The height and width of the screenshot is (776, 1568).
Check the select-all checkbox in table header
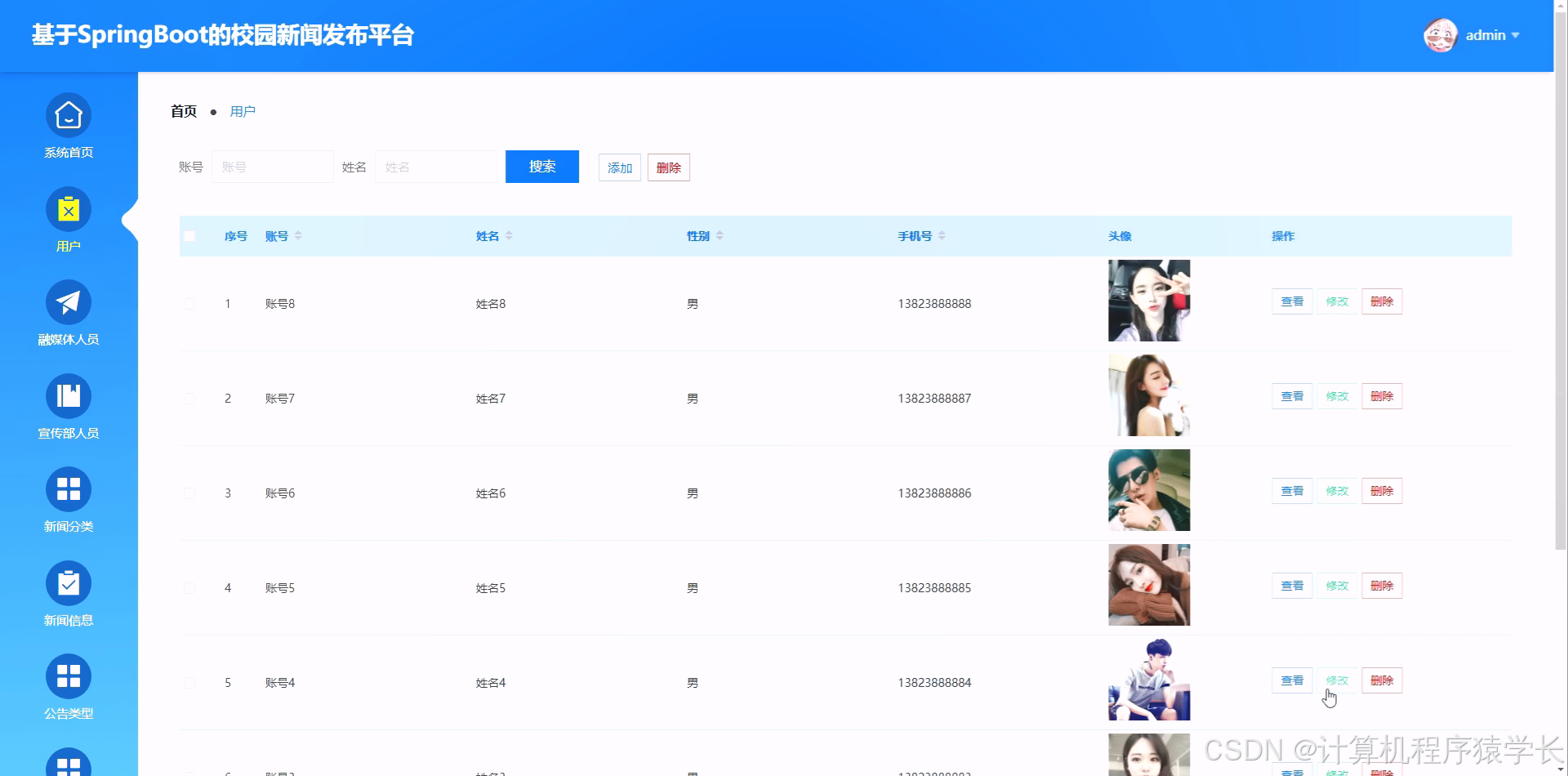(x=189, y=235)
